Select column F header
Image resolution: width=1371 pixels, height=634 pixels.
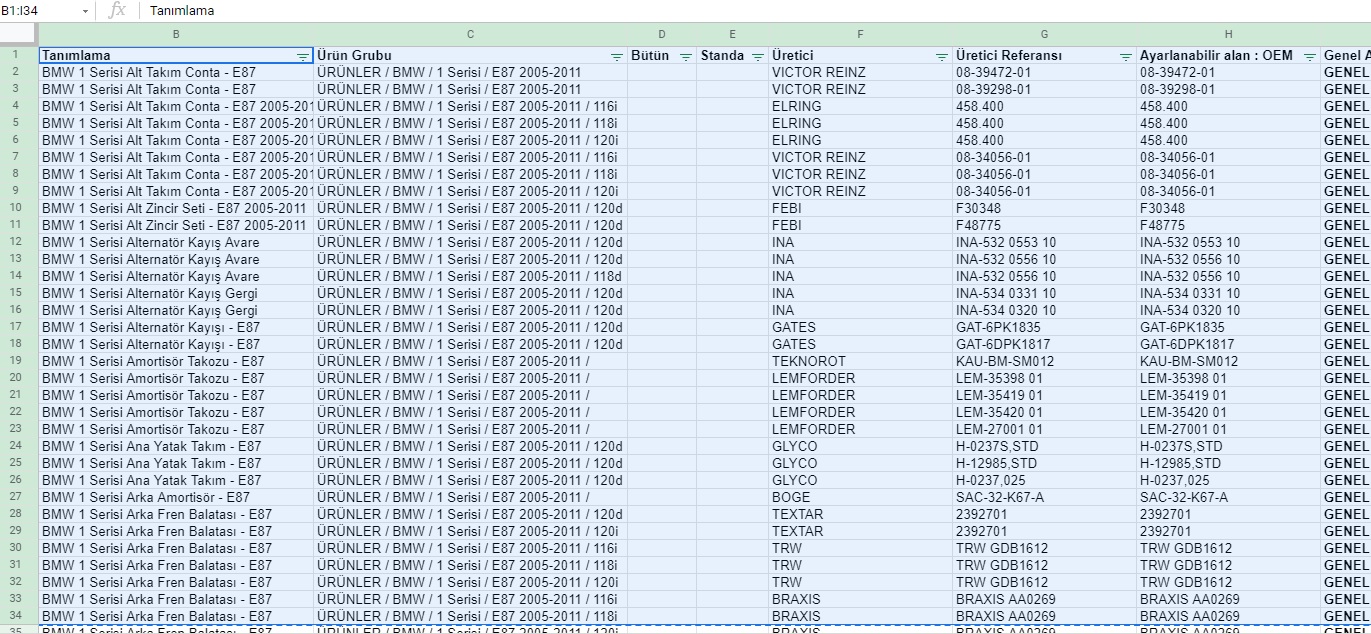[x=861, y=35]
